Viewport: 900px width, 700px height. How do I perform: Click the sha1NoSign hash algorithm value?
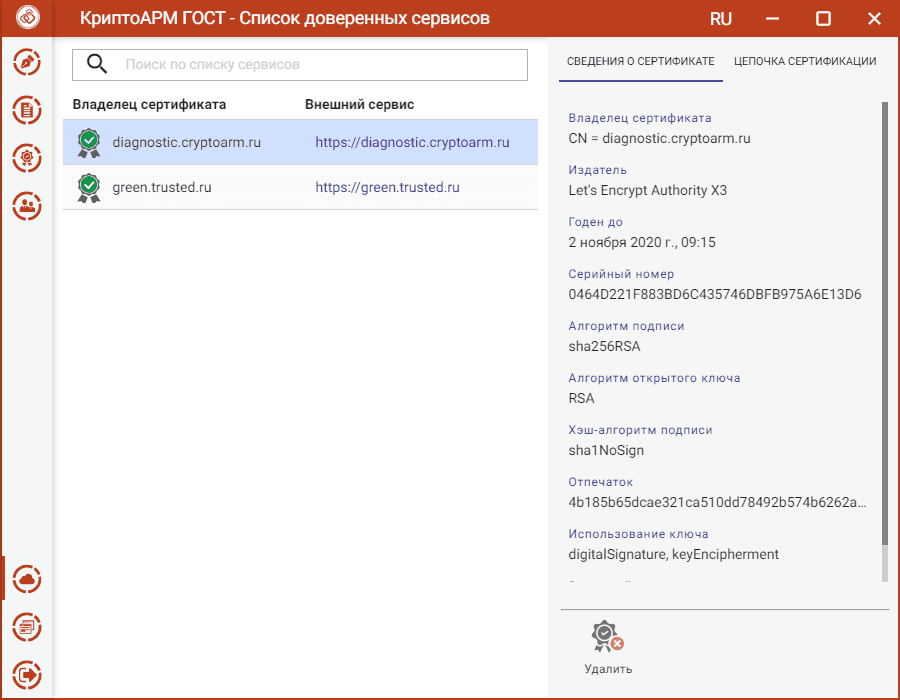tap(606, 450)
